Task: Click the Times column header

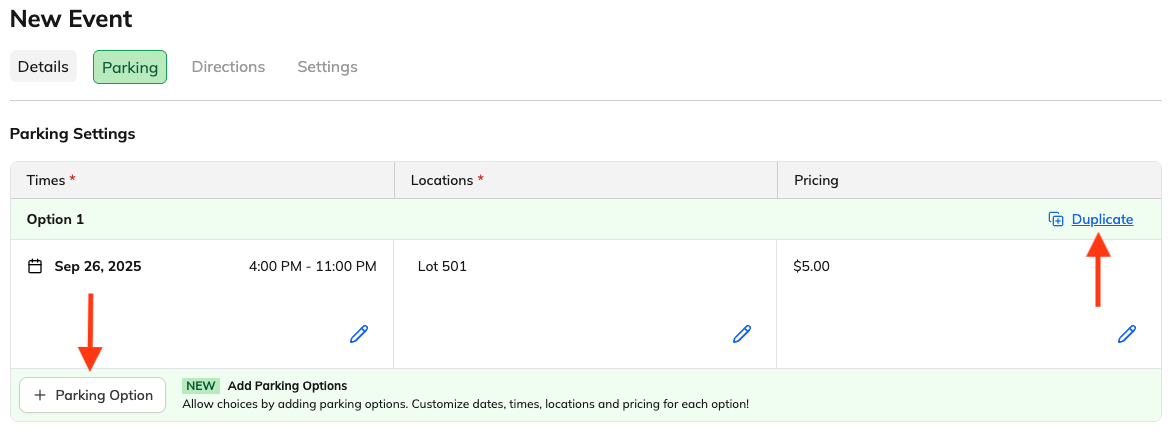Action: (x=46, y=181)
